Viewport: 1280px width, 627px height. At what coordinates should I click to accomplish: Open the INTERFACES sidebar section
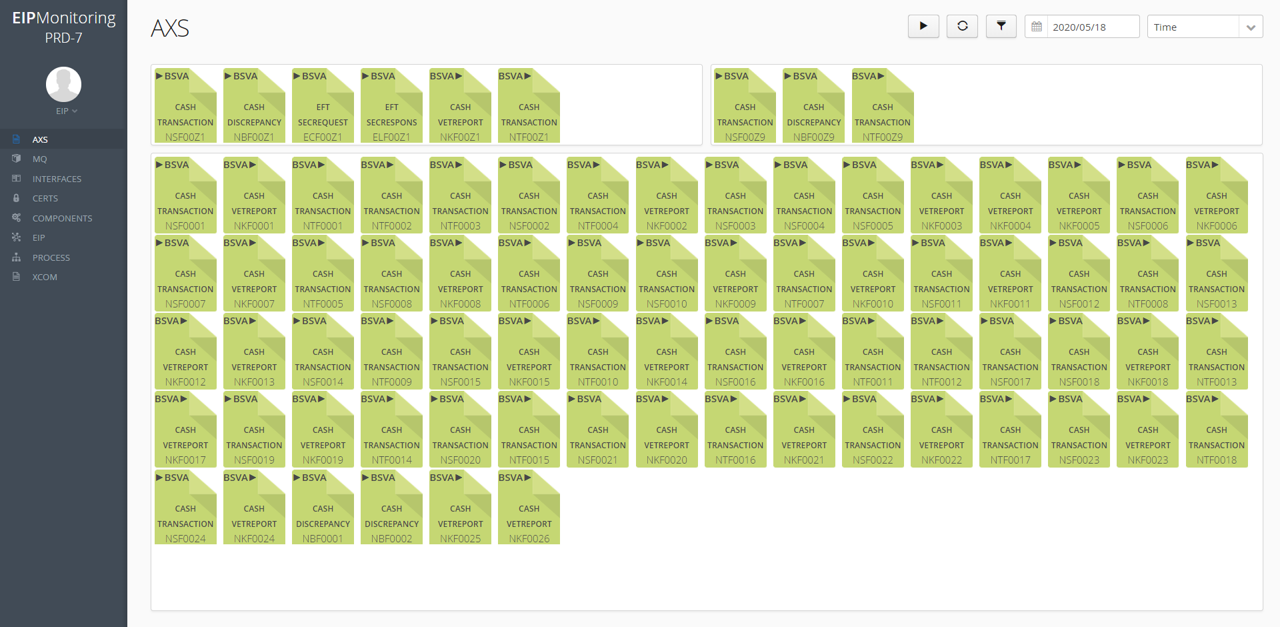56,179
